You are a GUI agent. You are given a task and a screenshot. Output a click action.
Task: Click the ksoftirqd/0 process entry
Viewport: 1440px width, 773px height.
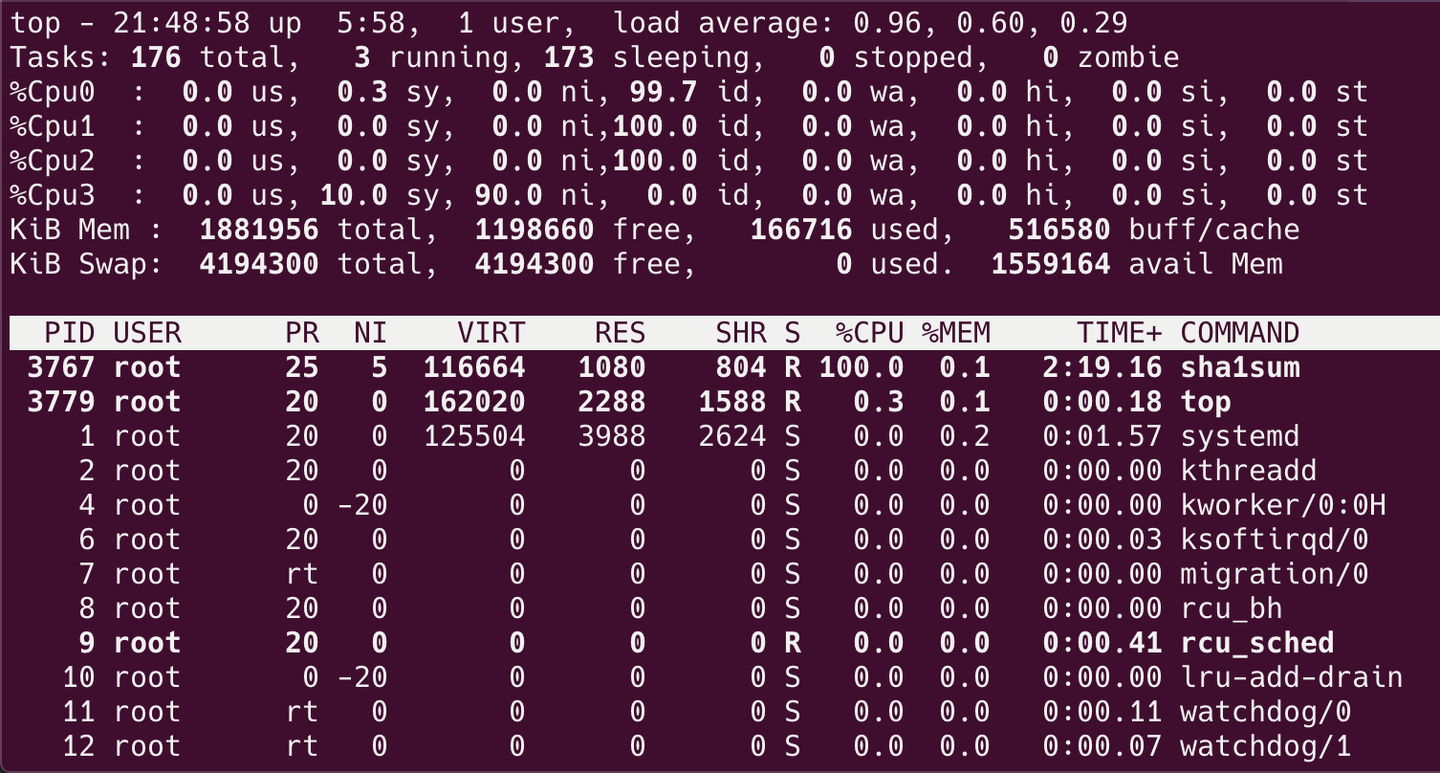point(700,539)
